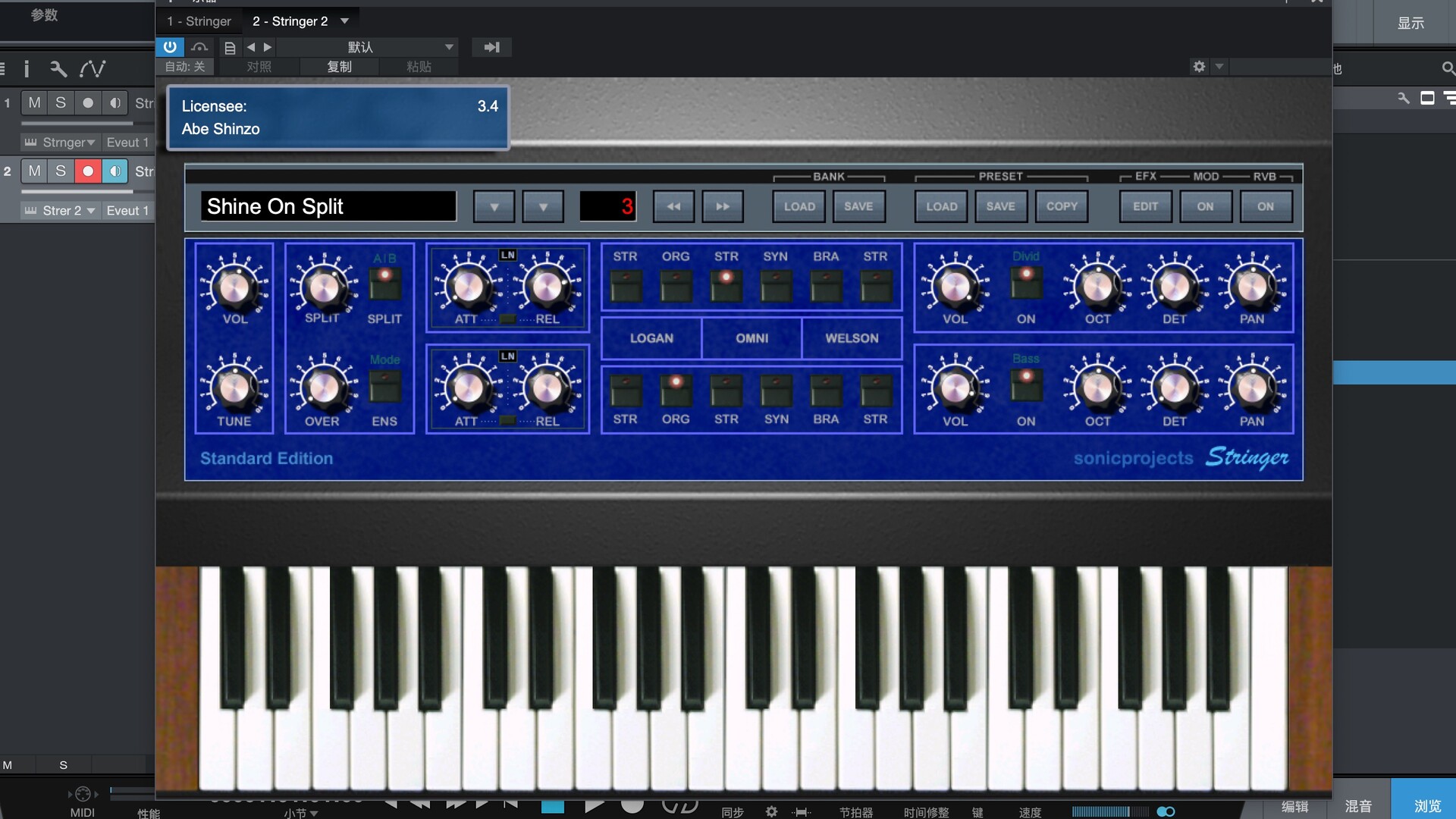Enable record arm on track 1
Screen dimensions: 1456x819
tap(88, 102)
